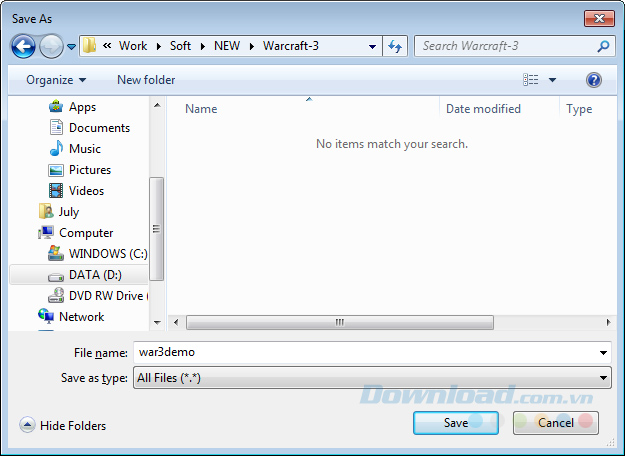The image size is (625, 456).
Task: Expand the arrow after Soft breadcrumb
Action: click(202, 46)
